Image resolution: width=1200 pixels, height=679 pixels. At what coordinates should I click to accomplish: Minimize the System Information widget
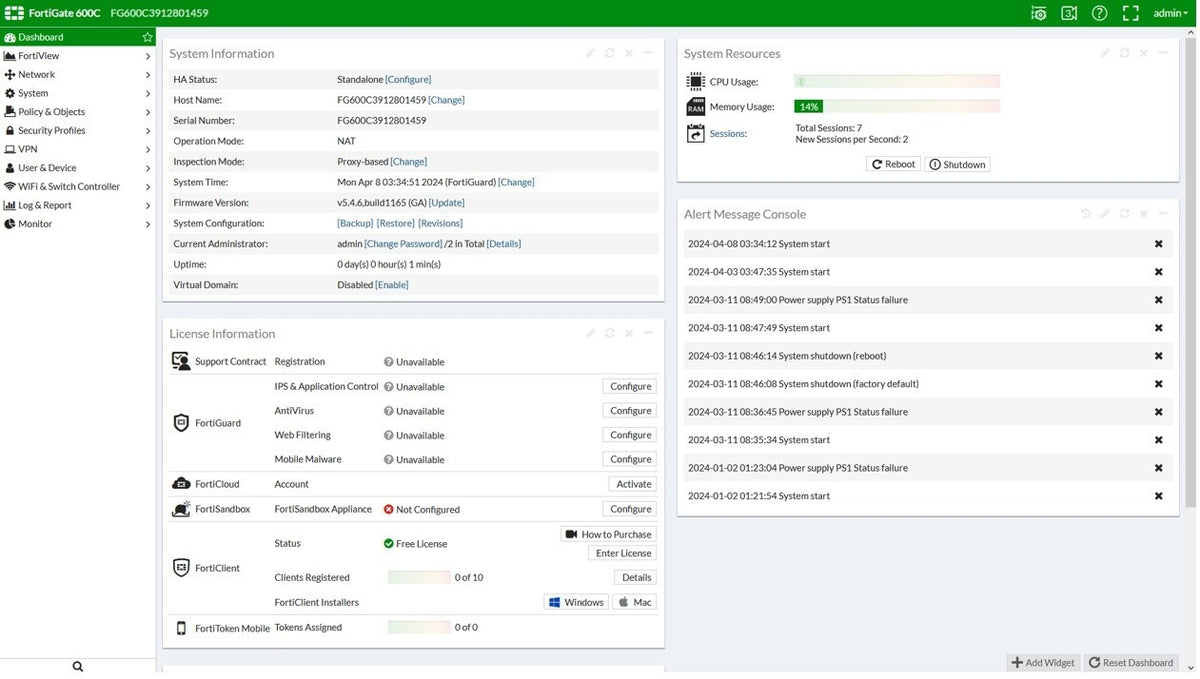click(x=648, y=53)
